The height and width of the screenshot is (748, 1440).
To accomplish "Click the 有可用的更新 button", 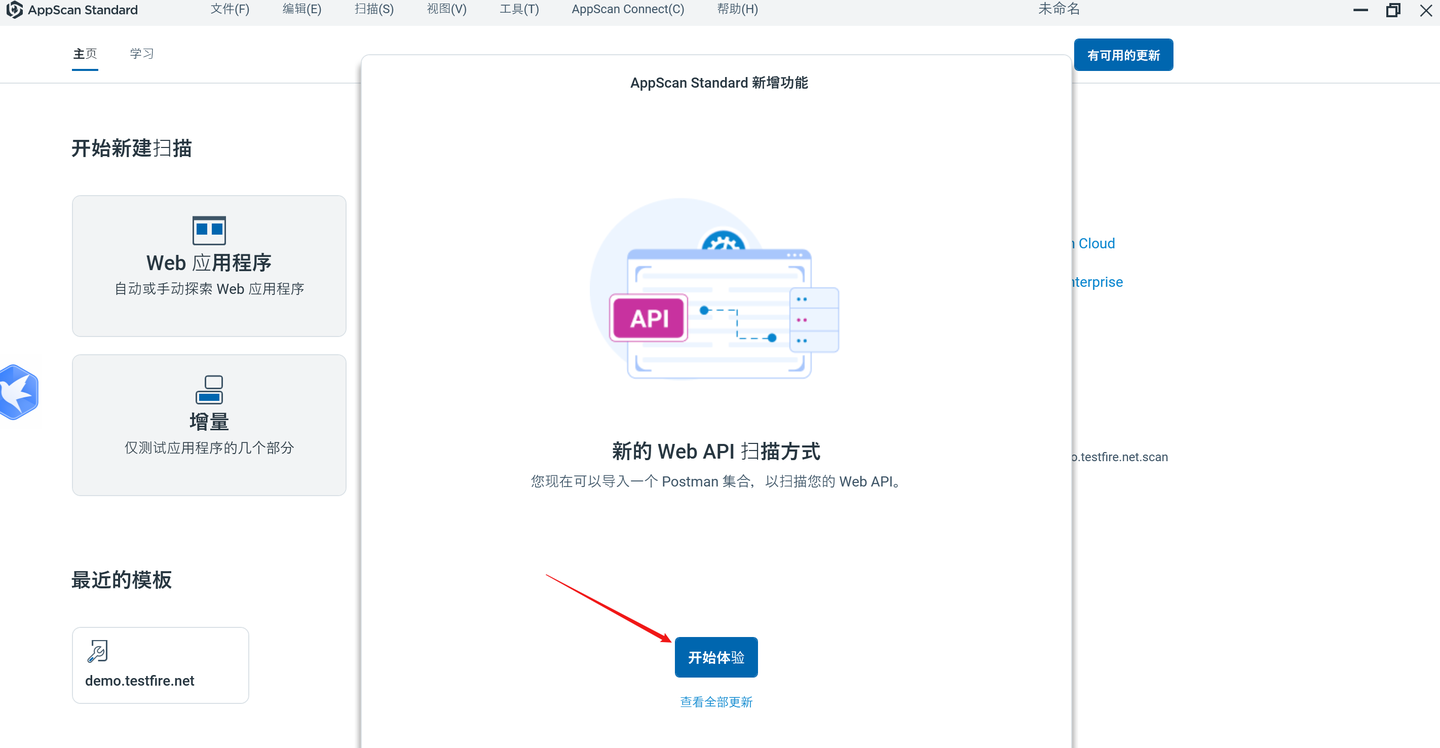I will click(1123, 55).
